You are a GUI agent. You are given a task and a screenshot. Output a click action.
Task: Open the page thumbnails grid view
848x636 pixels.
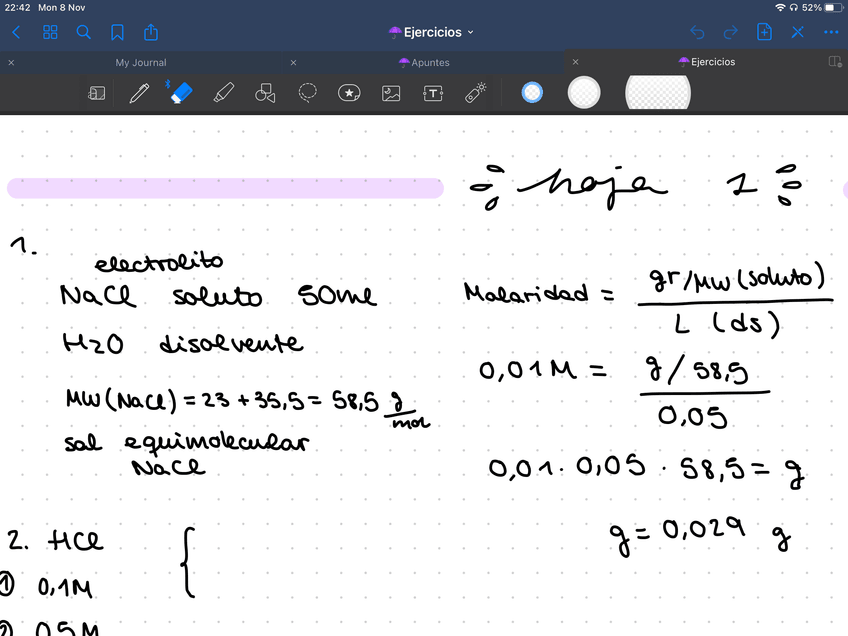(x=50, y=32)
